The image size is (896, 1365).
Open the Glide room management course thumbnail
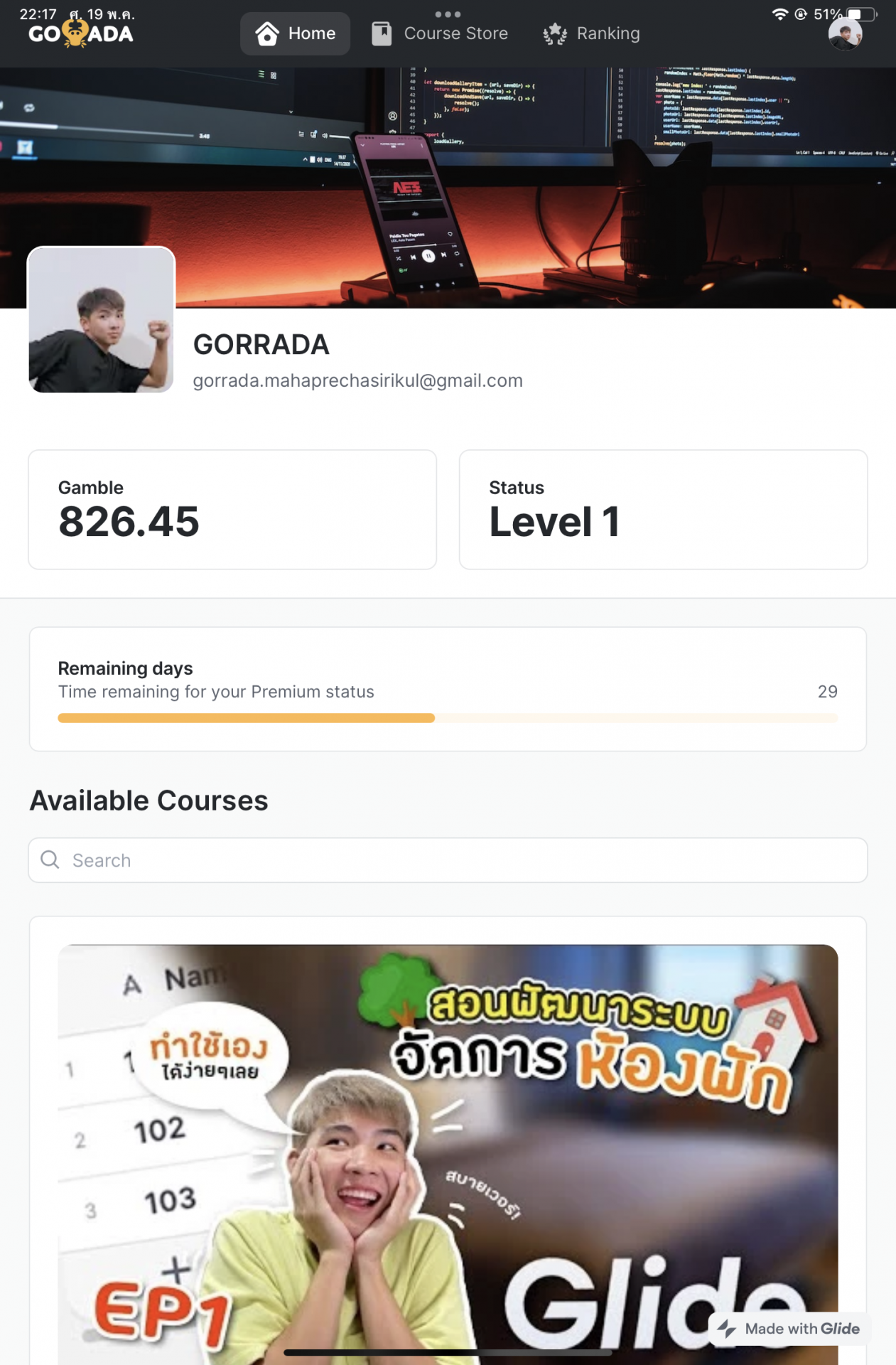click(448, 1155)
